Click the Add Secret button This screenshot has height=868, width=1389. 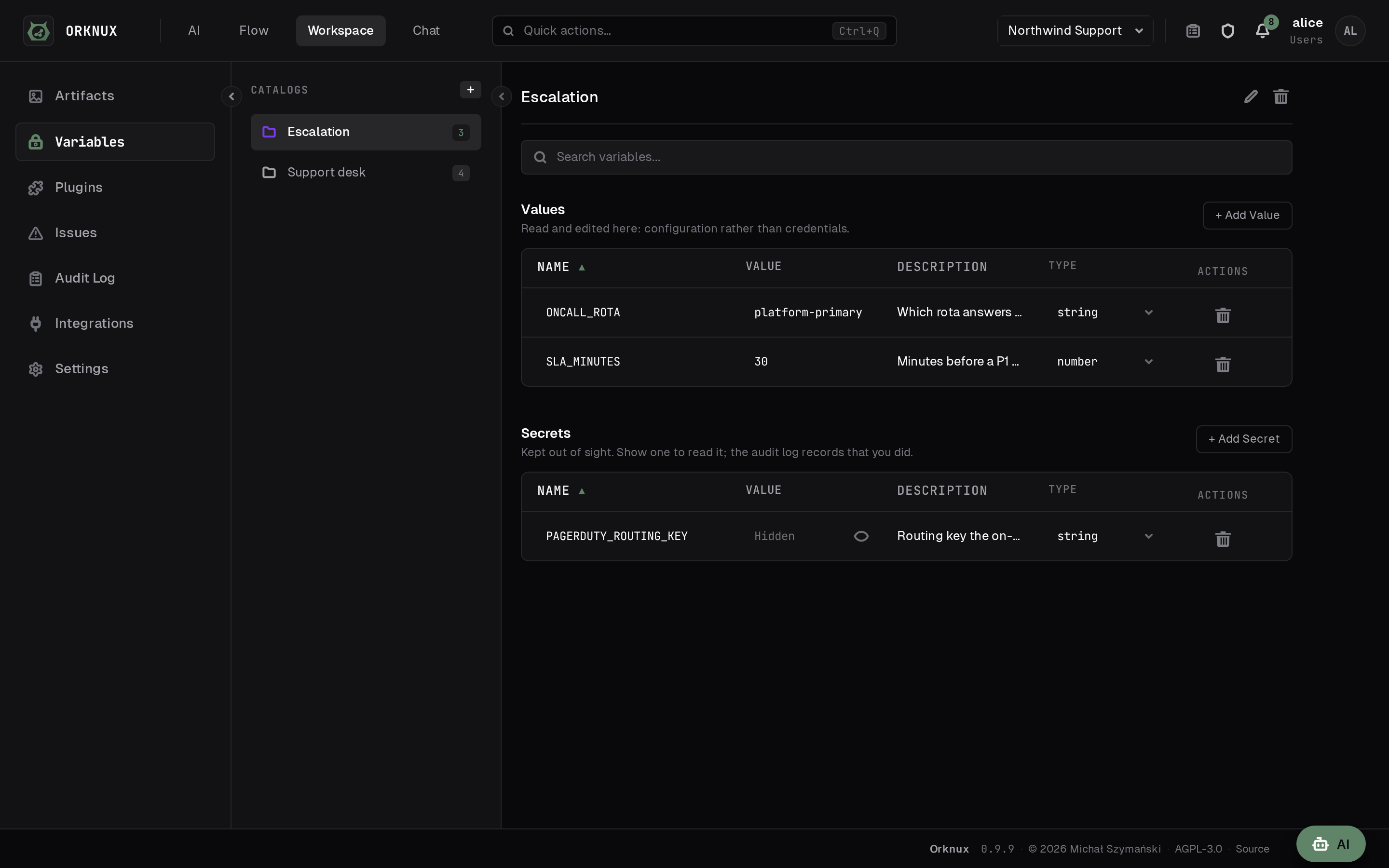(x=1243, y=439)
